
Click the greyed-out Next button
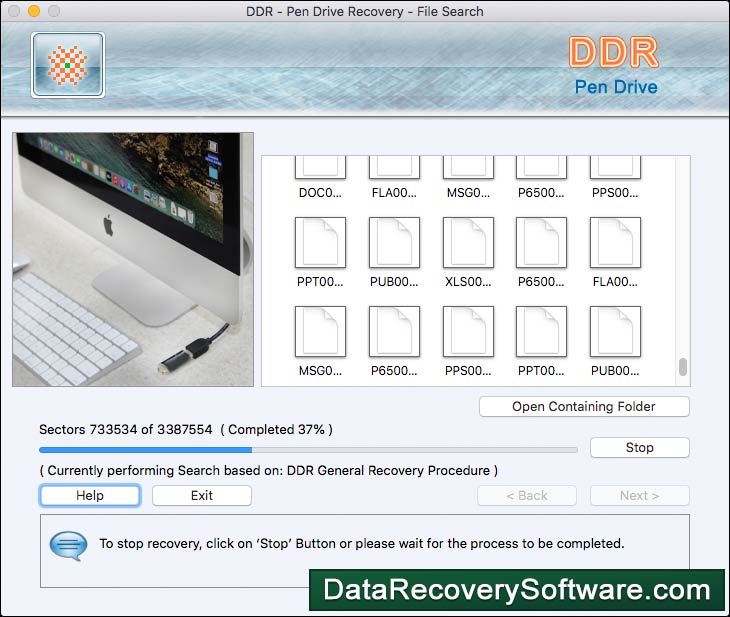[639, 495]
